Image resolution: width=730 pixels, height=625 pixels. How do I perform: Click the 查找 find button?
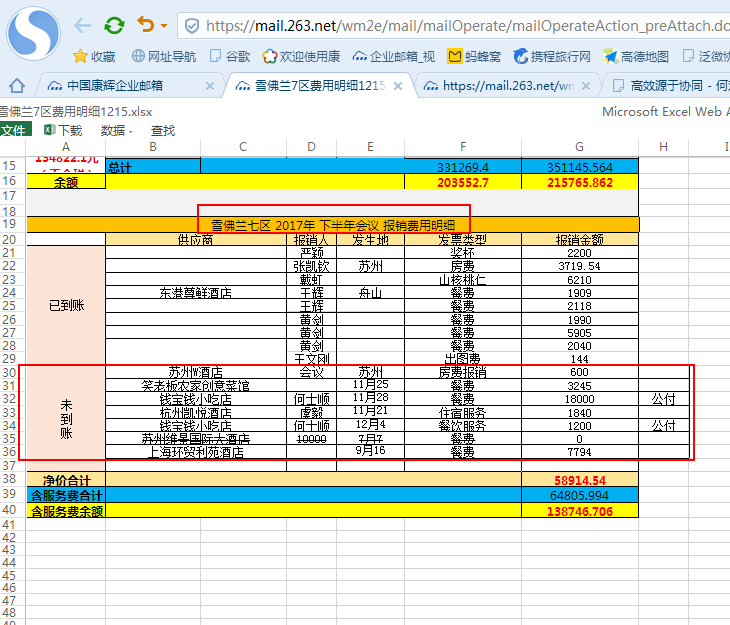pyautogui.click(x=163, y=130)
